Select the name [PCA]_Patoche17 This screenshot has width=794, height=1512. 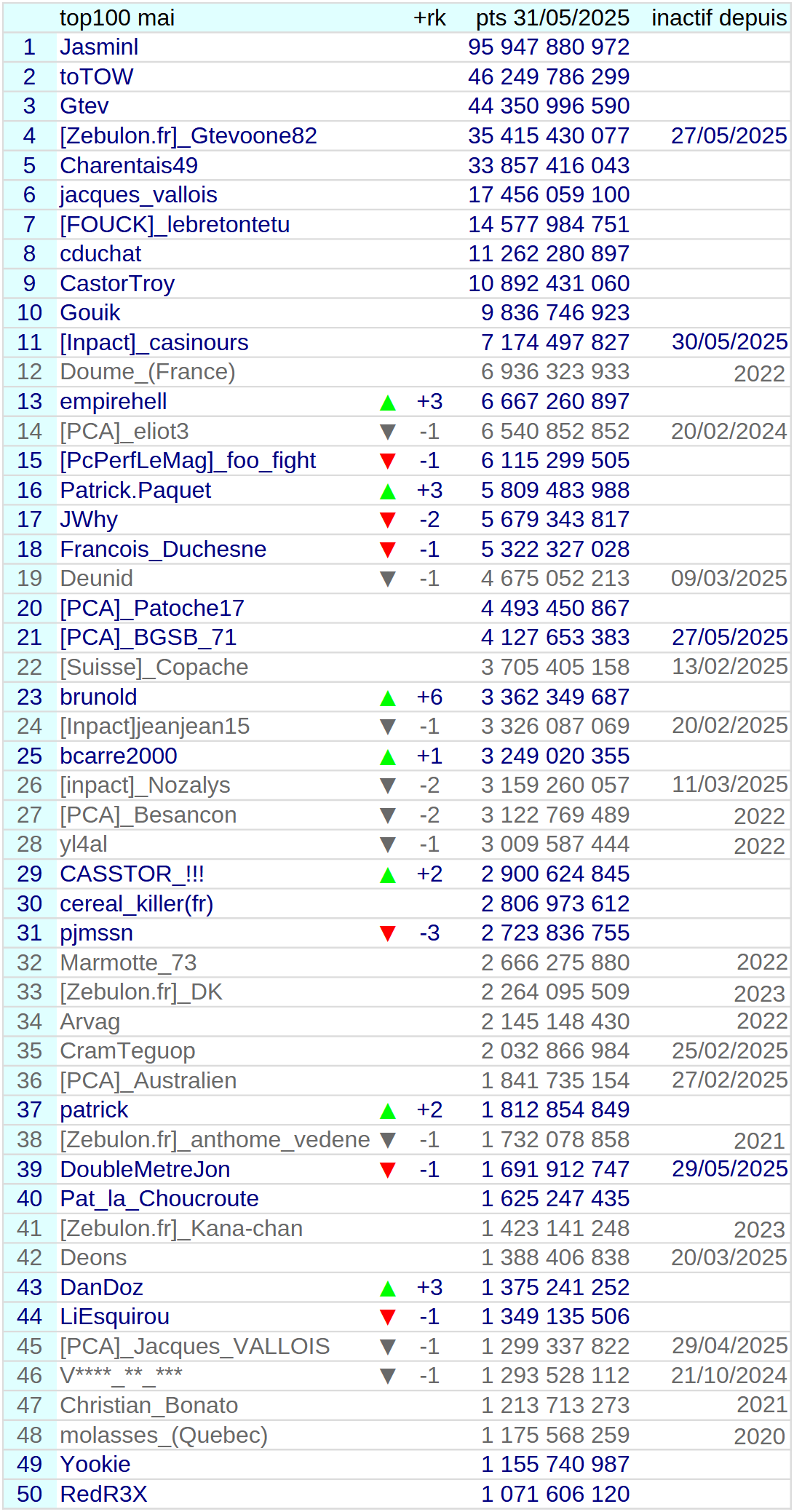(152, 608)
